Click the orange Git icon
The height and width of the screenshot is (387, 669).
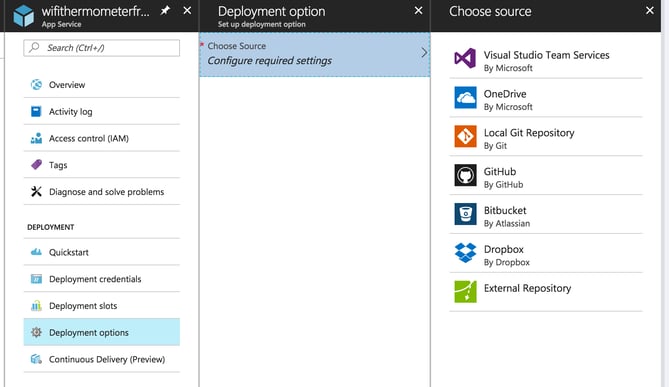465,136
